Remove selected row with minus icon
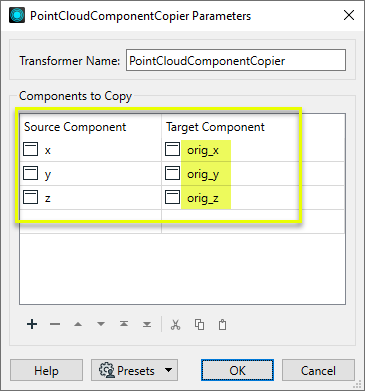Screen dimensions: 365x391 (x=55, y=324)
